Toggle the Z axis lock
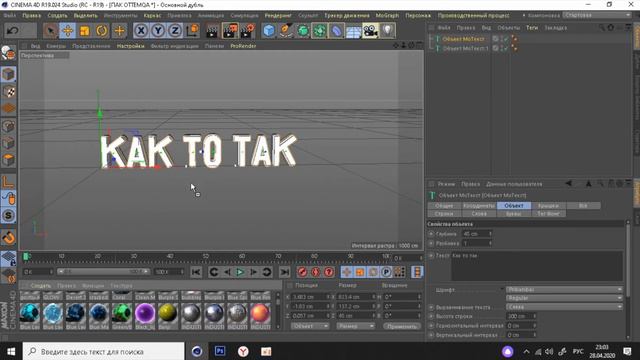The width and height of the screenshot is (640, 360). 175,31
